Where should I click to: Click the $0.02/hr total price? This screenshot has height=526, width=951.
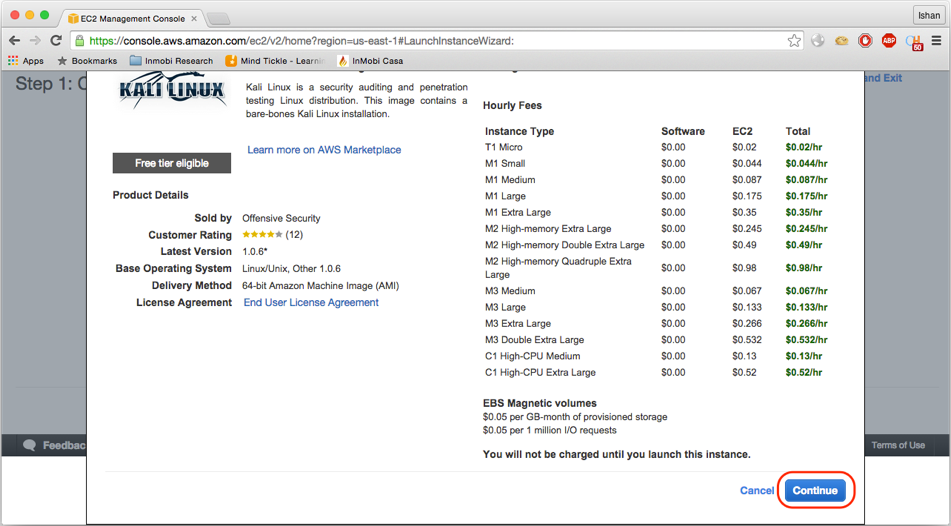click(804, 147)
